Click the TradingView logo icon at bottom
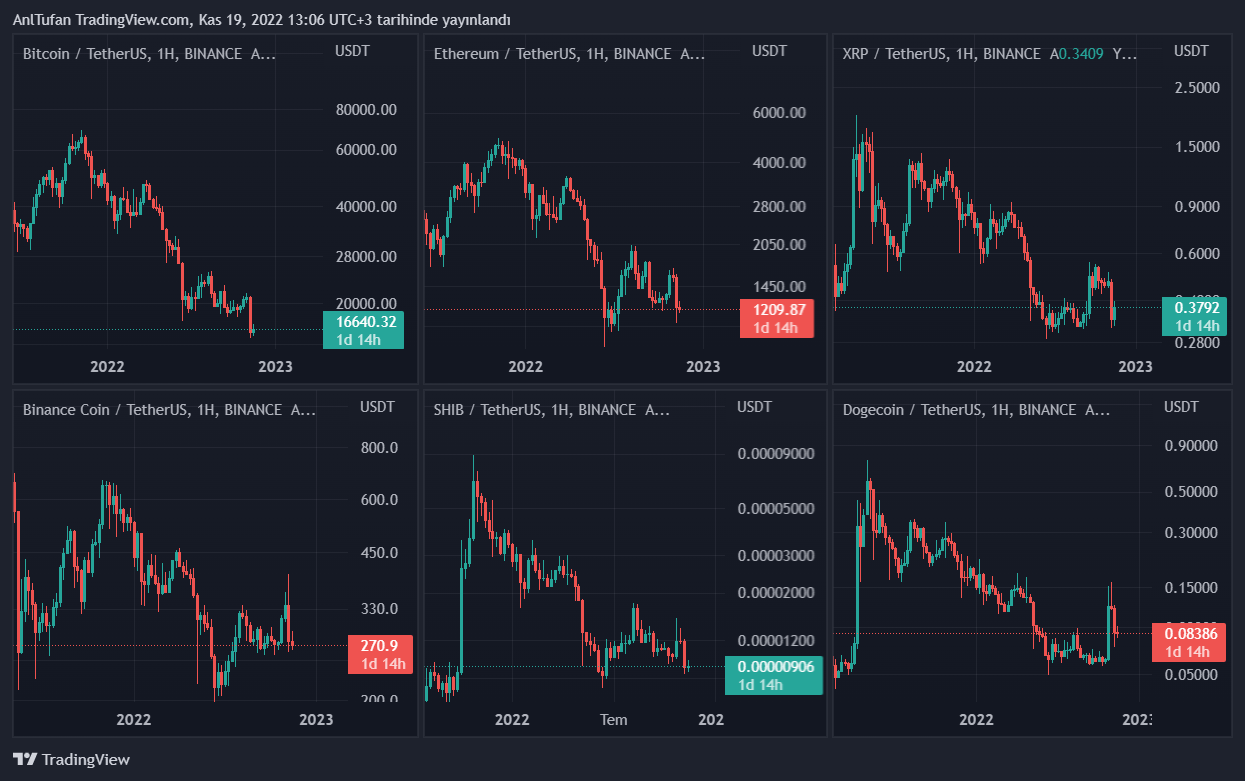This screenshot has width=1245, height=781. tap(25, 759)
